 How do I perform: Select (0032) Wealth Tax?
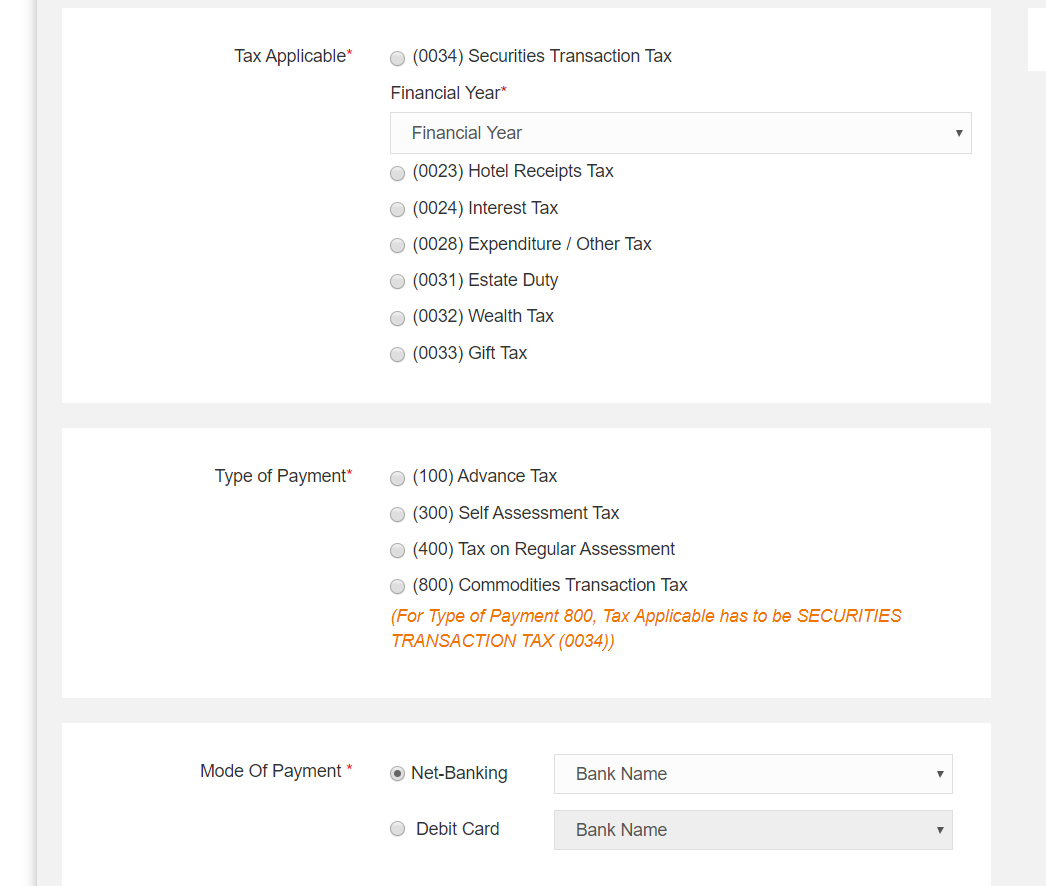tap(397, 318)
